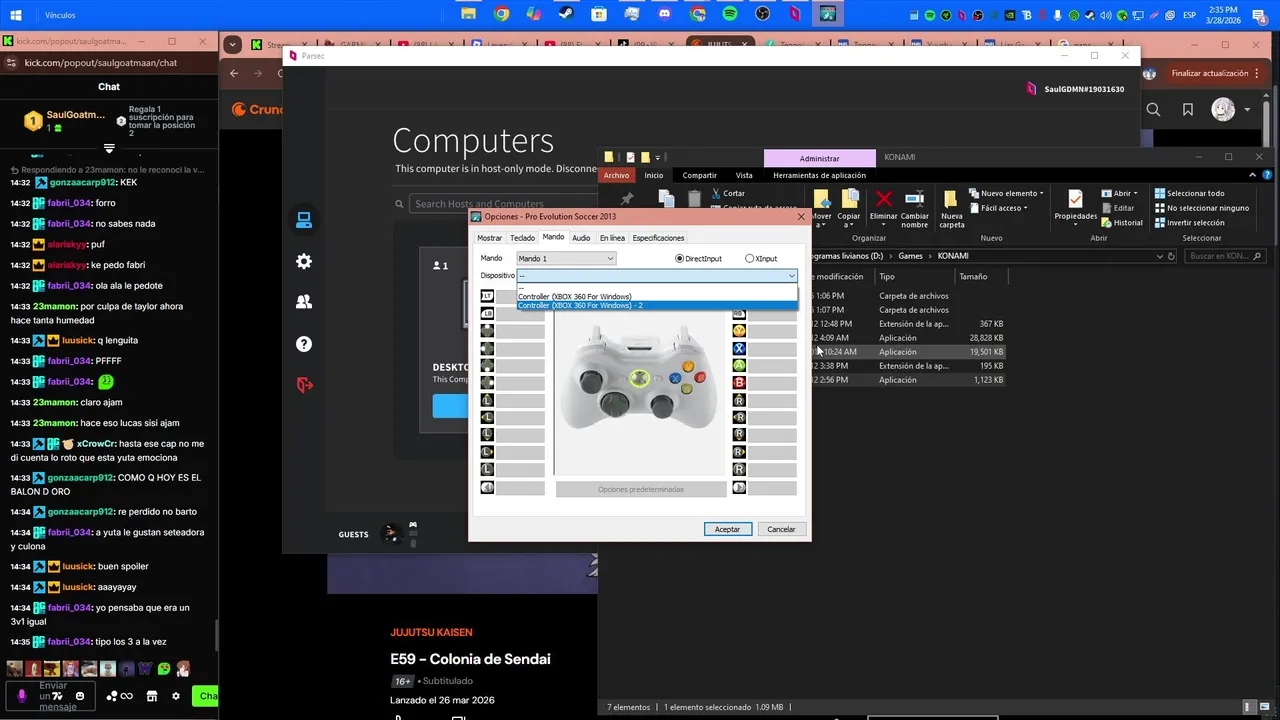The width and height of the screenshot is (1280, 720).
Task: Click the yellow Y button mapping icon
Action: [739, 331]
